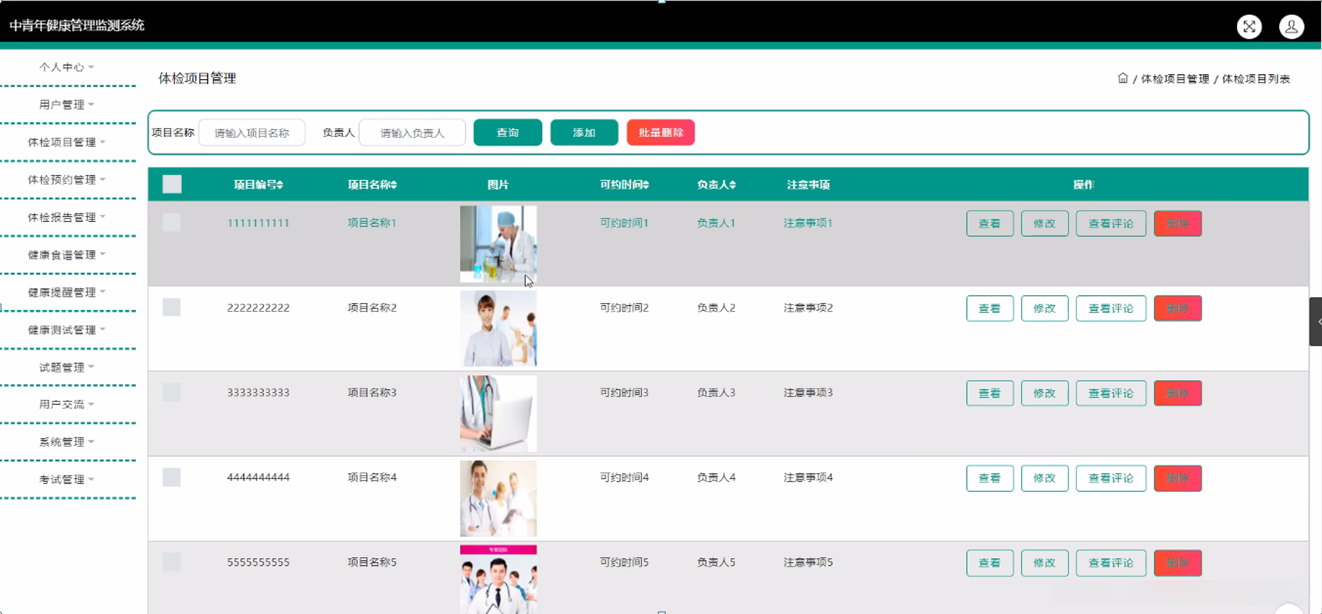Click 查看评论 in the 项目名称3 row
The height and width of the screenshot is (614, 1322).
pos(1111,393)
